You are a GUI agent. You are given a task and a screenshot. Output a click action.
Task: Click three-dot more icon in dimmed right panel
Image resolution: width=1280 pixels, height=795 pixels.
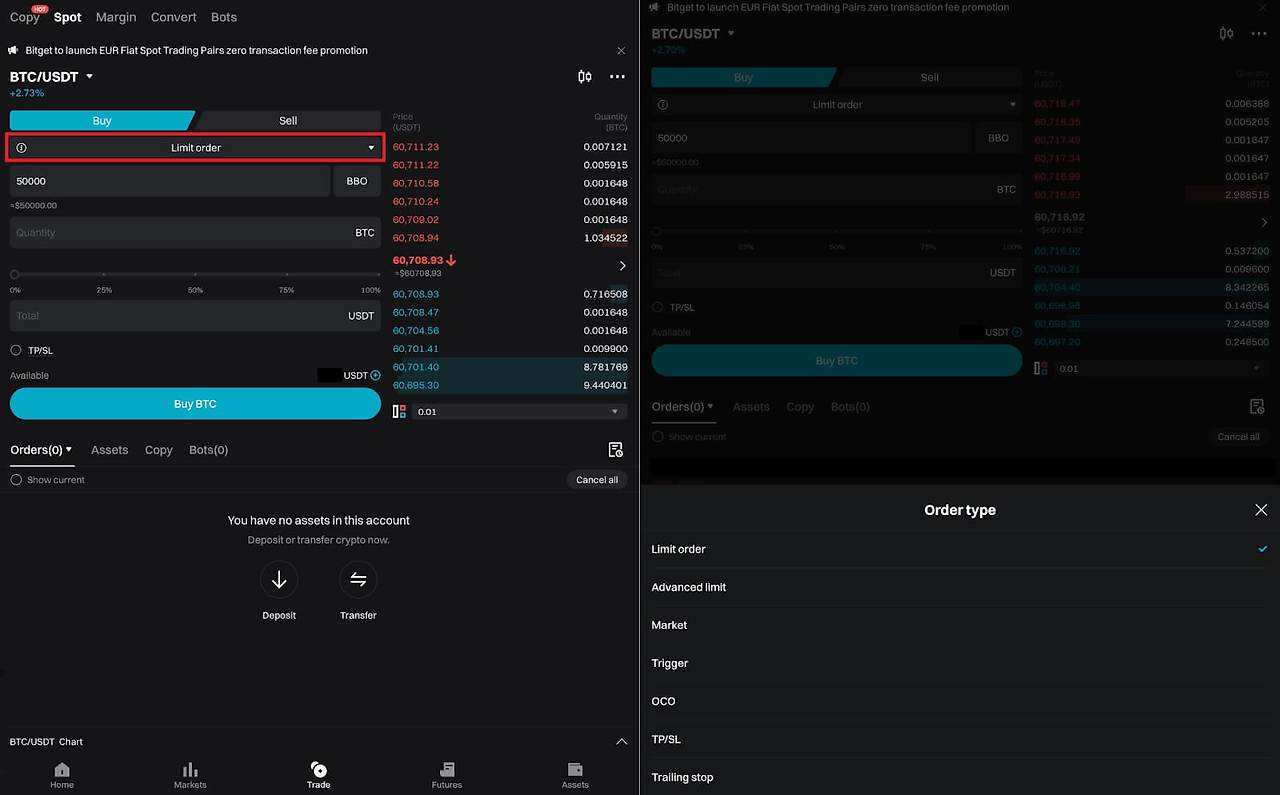(1259, 34)
